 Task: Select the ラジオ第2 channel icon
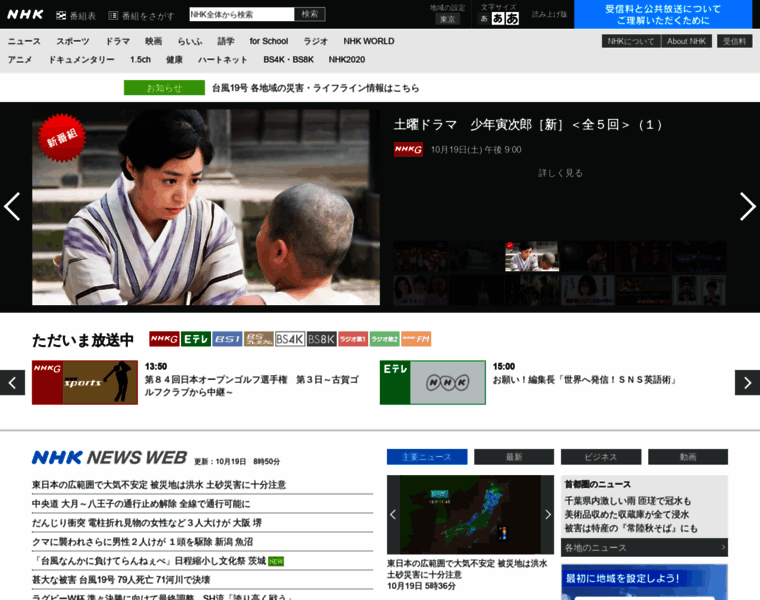(x=384, y=339)
